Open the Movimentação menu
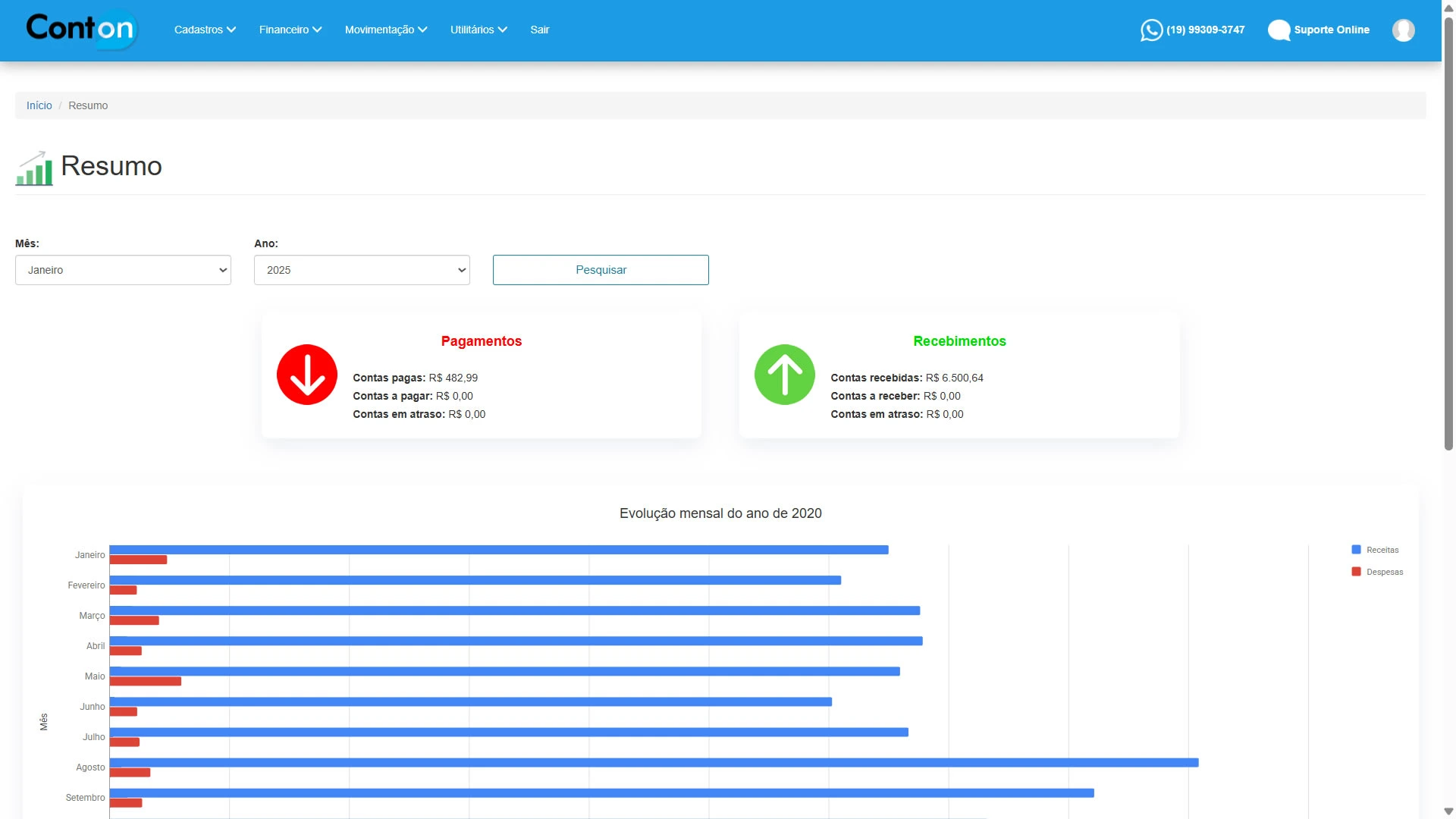 pos(385,30)
